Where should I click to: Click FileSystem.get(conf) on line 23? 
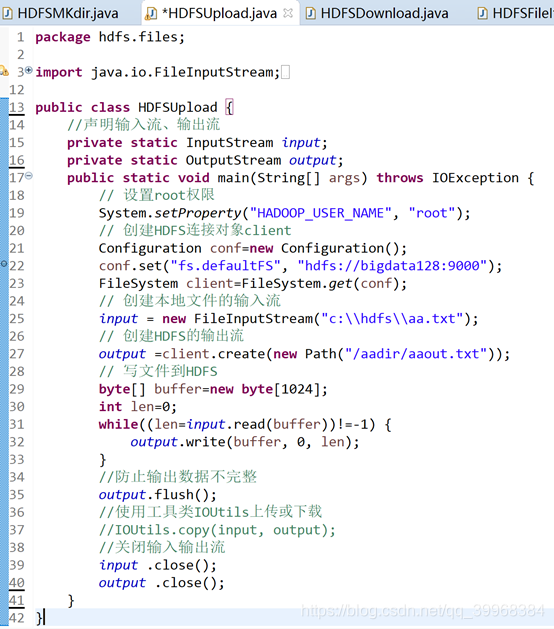click(320, 284)
